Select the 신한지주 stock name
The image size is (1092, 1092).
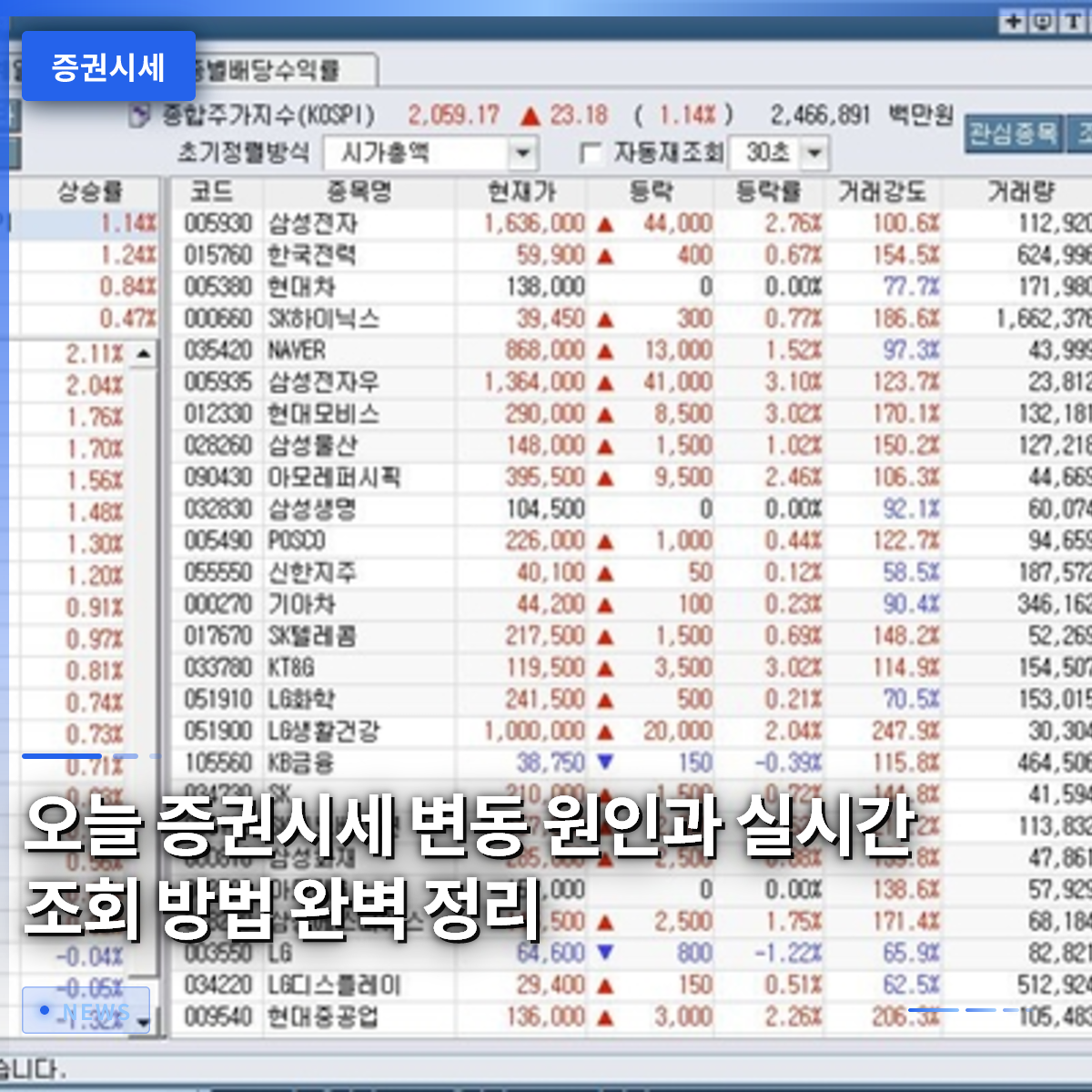312,572
